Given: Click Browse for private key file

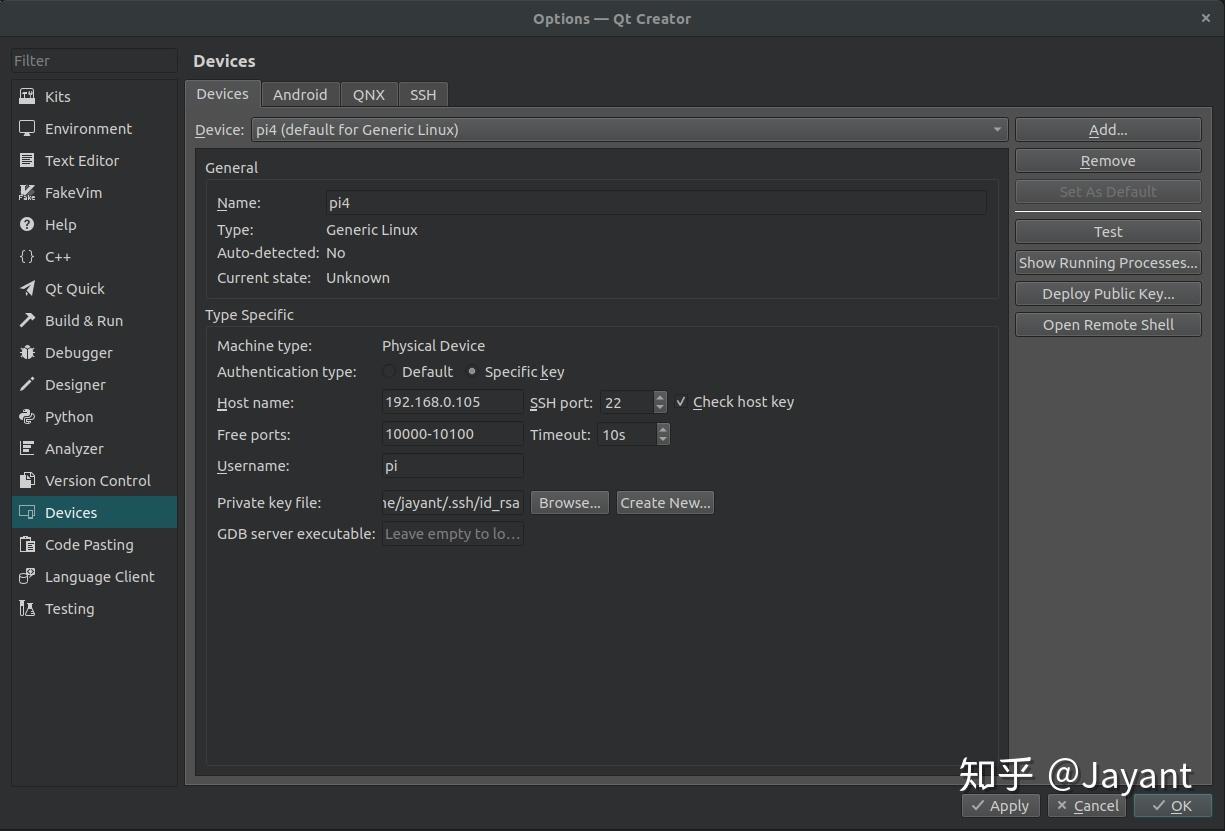Looking at the screenshot, I should 570,503.
